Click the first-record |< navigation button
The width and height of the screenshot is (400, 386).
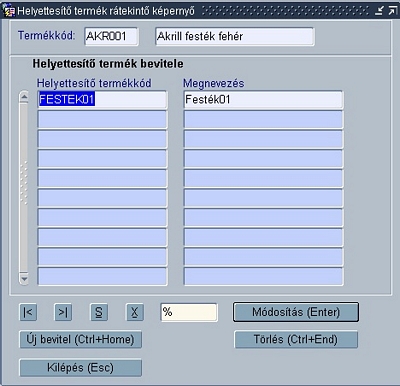coord(28,312)
